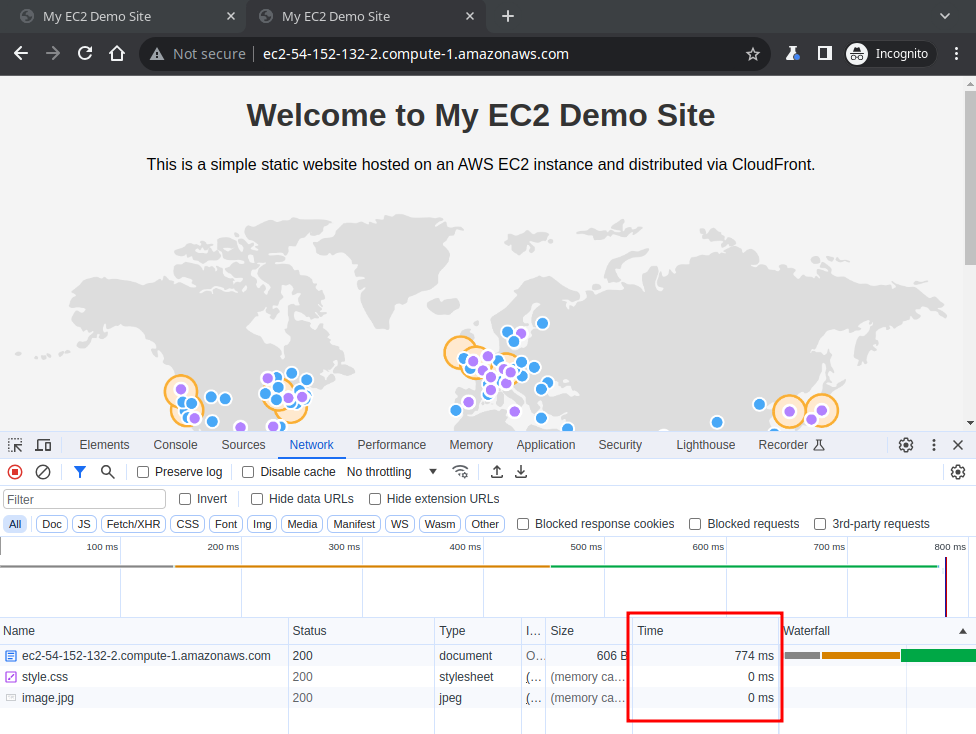Click the Filter text field

click(85, 499)
